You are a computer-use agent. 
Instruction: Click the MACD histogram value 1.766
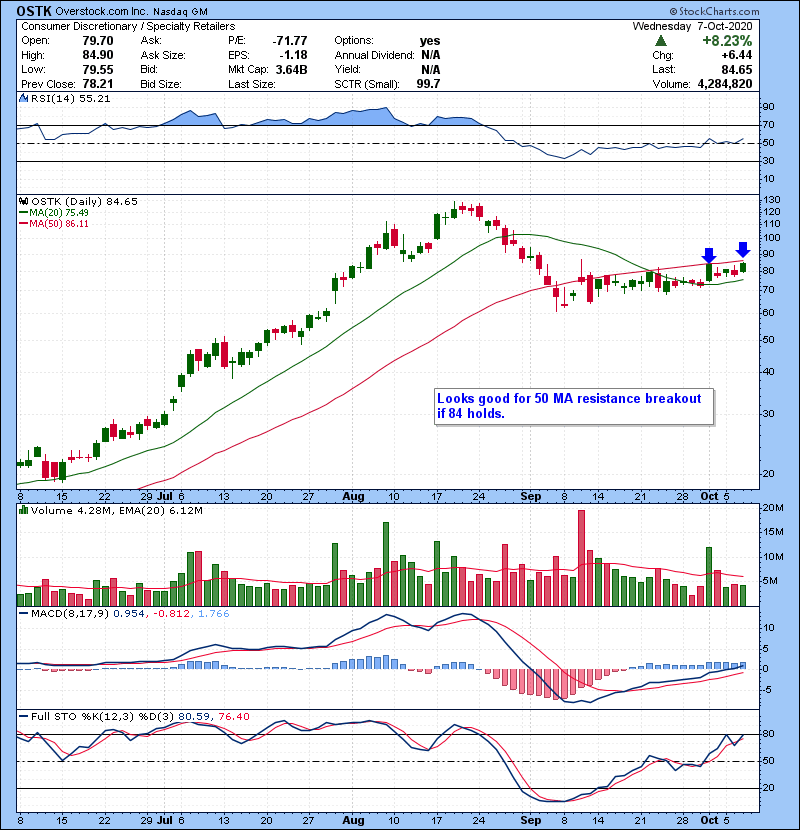(213, 614)
